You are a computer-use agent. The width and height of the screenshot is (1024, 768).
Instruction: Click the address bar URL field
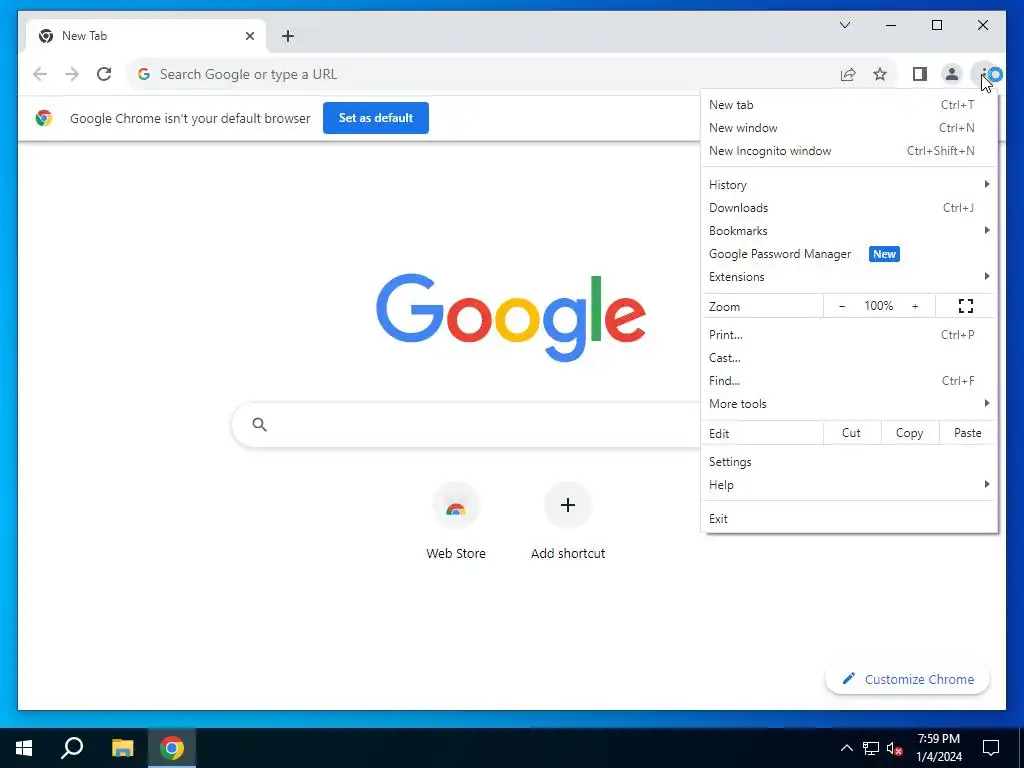pyautogui.click(x=483, y=74)
